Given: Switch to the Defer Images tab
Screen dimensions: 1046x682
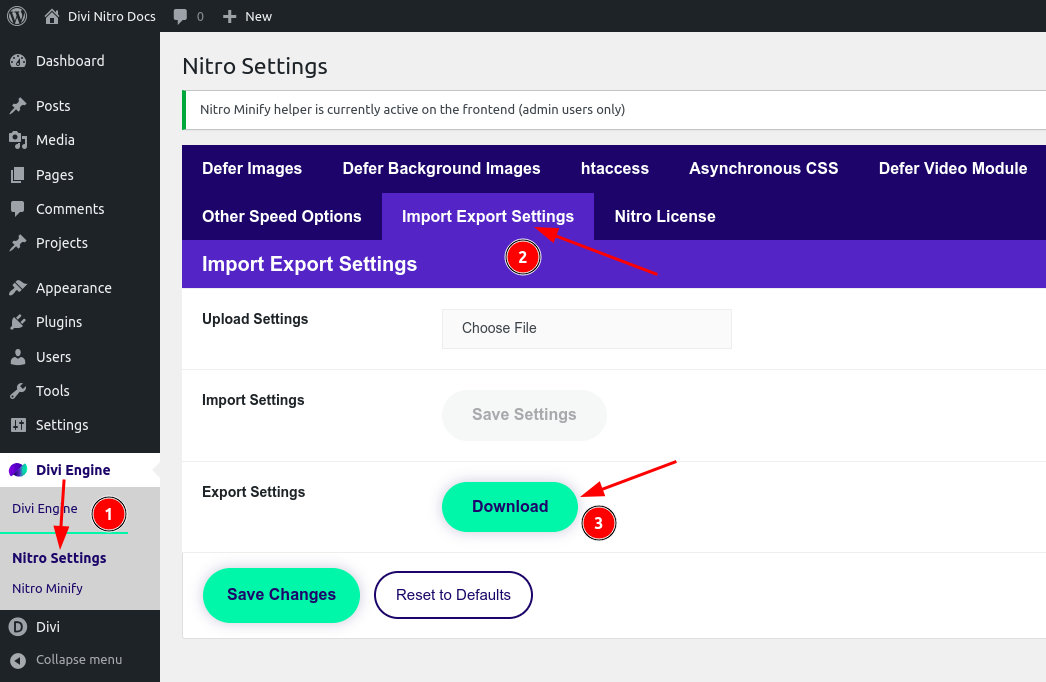Looking at the screenshot, I should [251, 168].
